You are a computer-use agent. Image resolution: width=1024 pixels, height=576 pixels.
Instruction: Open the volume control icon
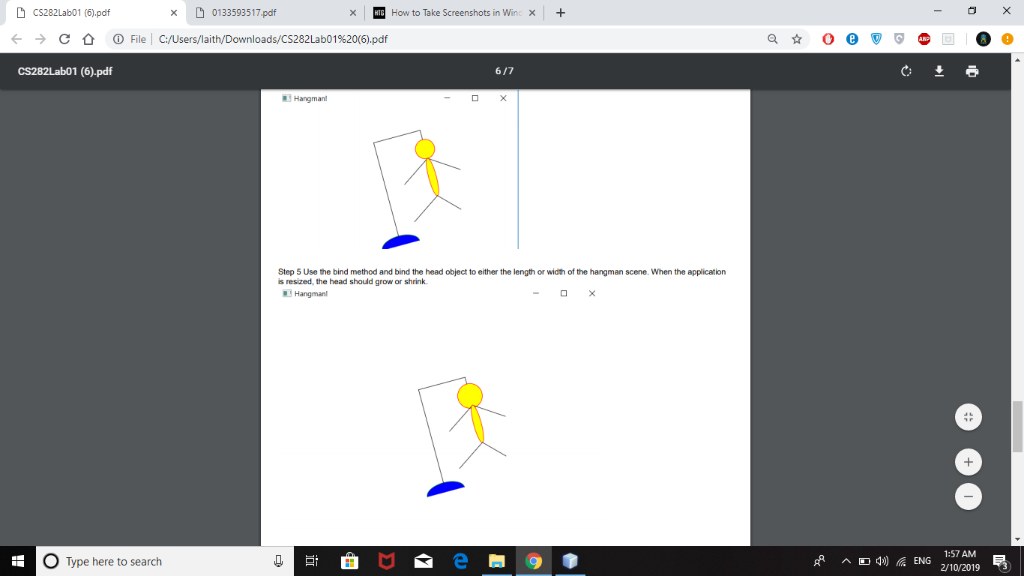coord(882,562)
